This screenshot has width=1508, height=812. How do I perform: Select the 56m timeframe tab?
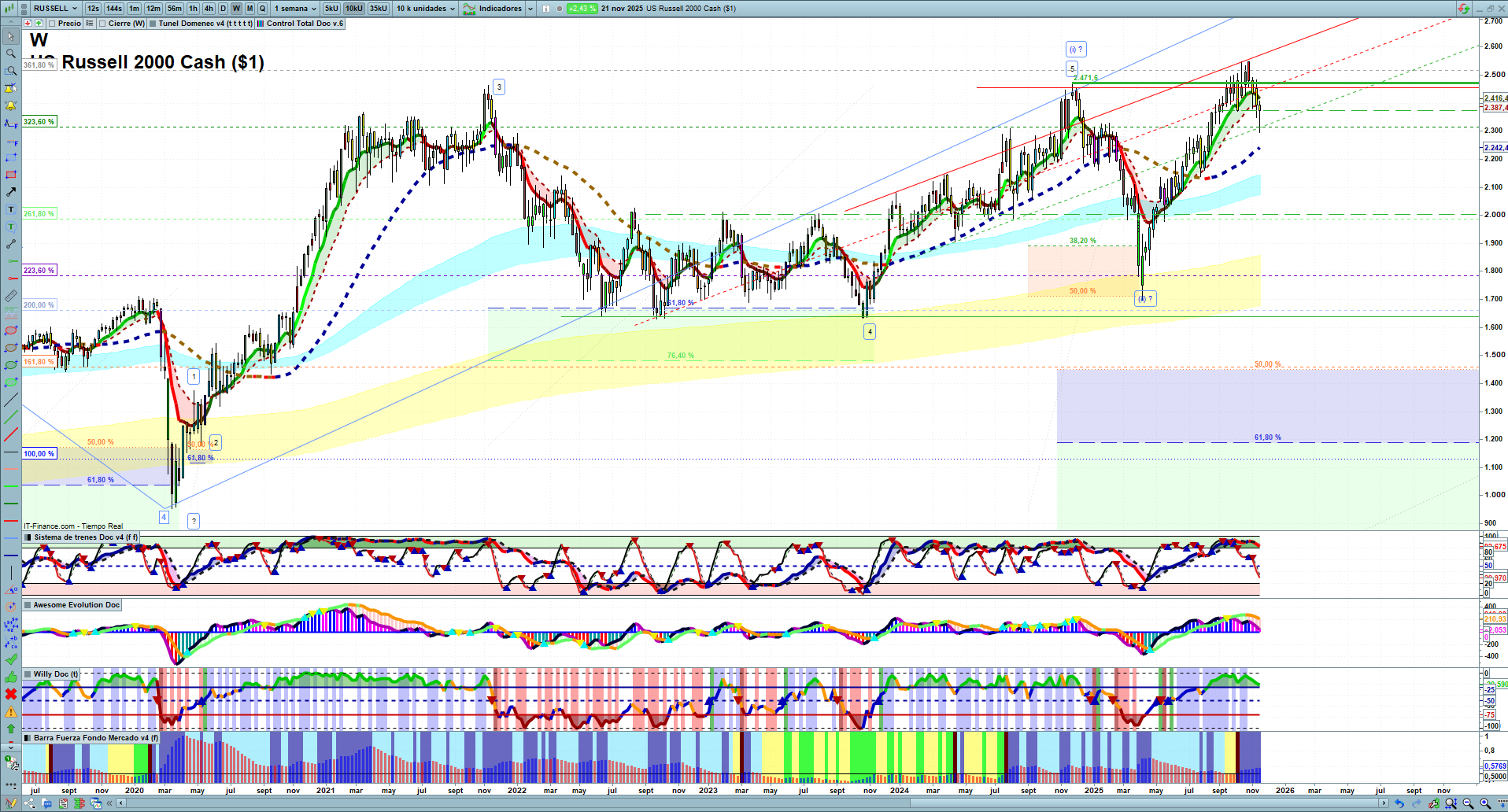tap(175, 9)
